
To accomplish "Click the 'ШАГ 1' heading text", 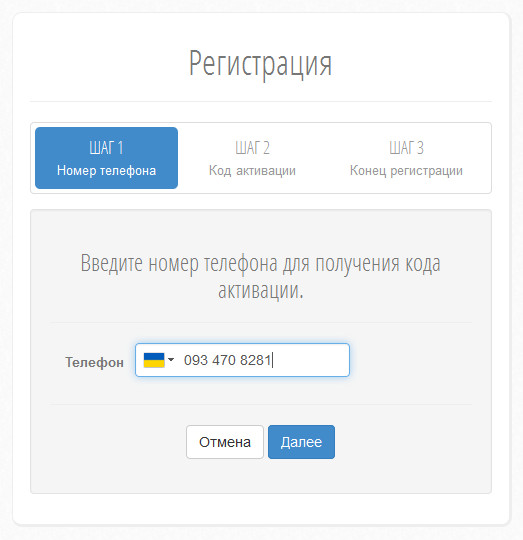I will click(x=106, y=148).
